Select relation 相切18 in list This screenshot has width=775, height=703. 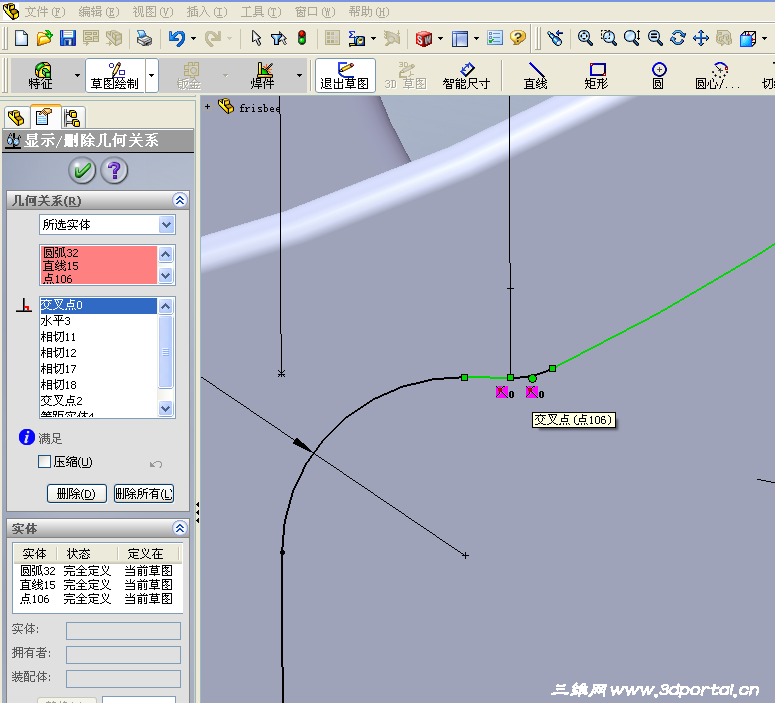pos(99,385)
